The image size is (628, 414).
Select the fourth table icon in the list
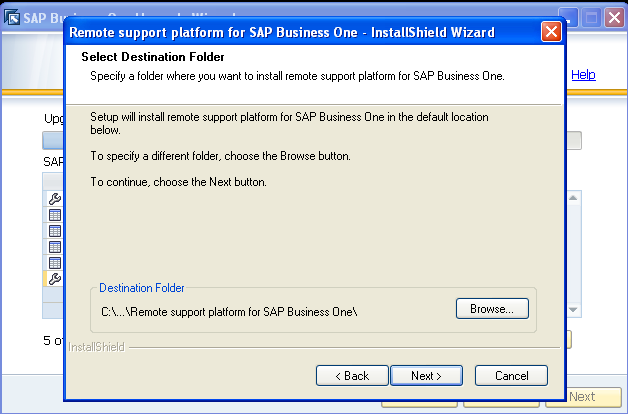(x=55, y=263)
